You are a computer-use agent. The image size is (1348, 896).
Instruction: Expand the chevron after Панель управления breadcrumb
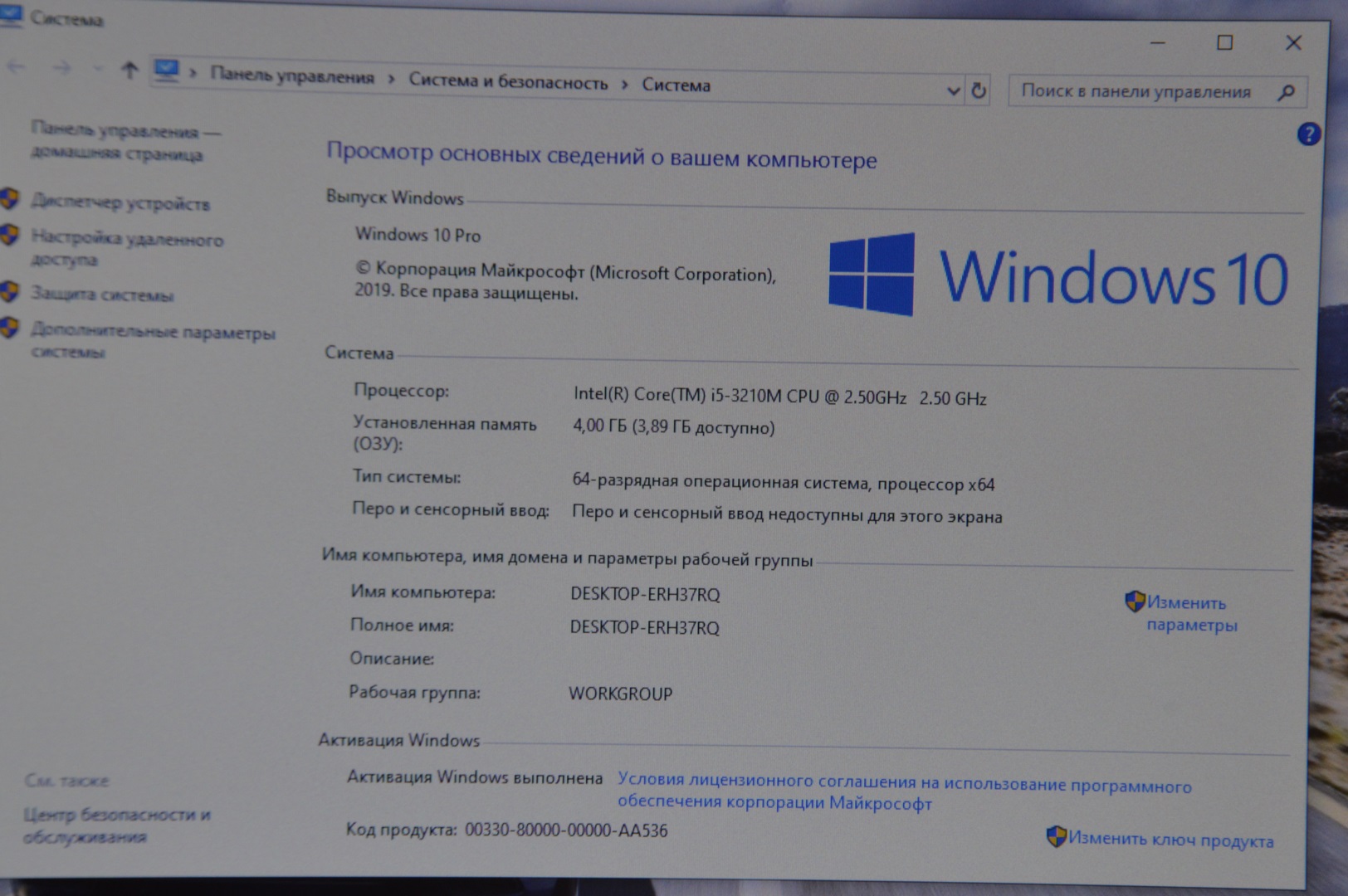click(x=391, y=79)
